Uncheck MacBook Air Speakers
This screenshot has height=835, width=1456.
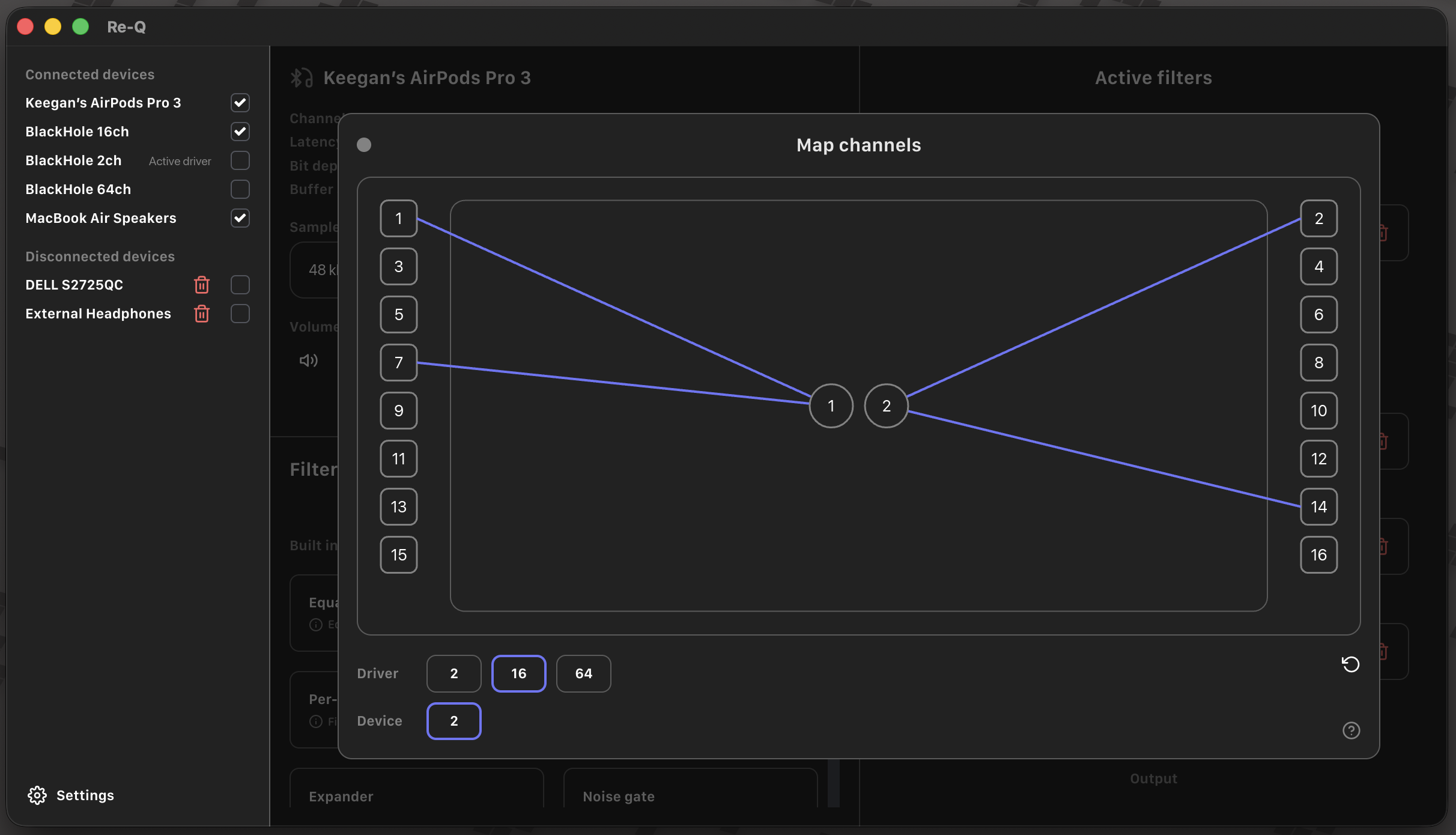pos(240,218)
